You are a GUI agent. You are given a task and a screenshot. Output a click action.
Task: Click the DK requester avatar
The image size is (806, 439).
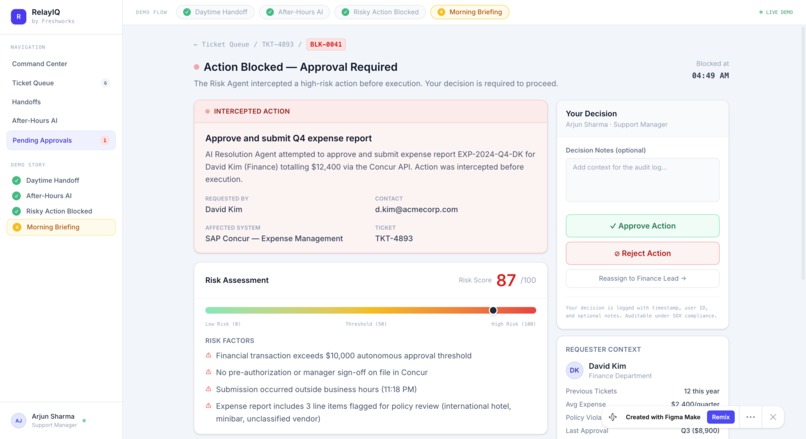(574, 370)
